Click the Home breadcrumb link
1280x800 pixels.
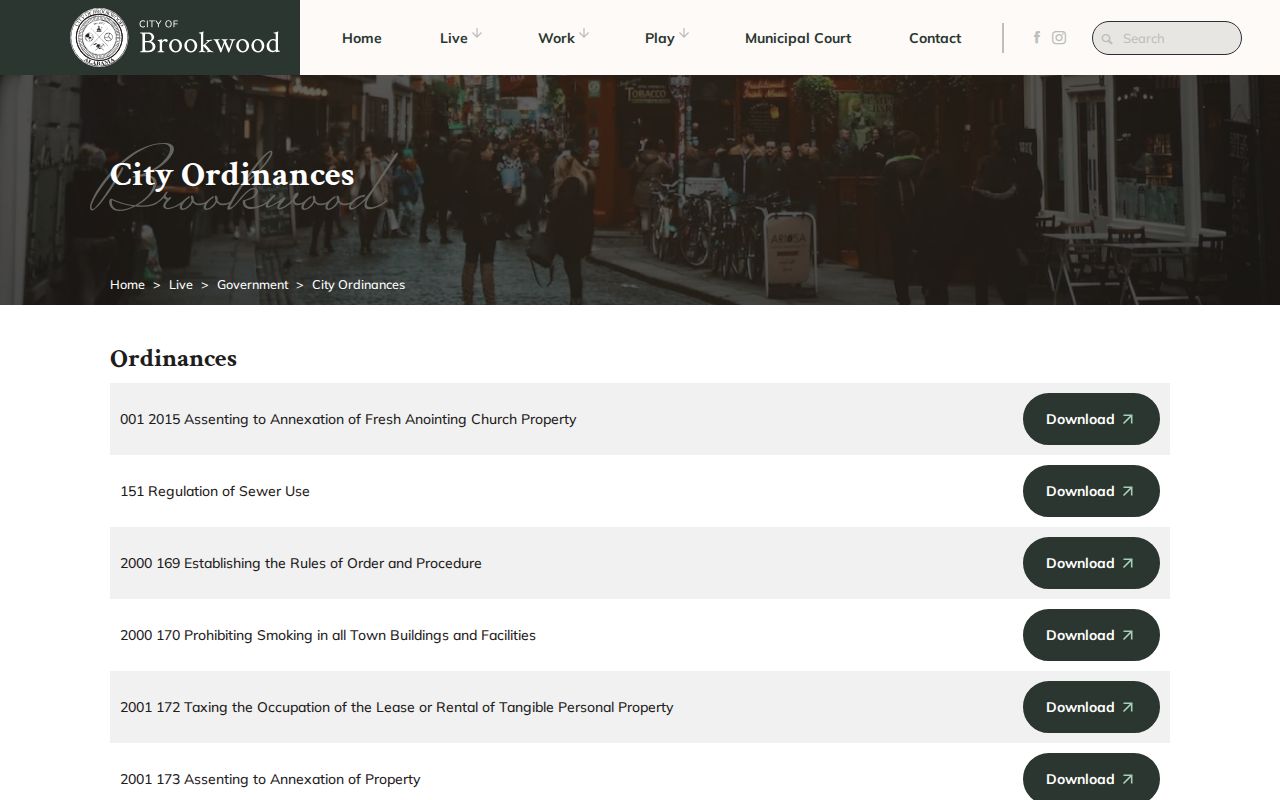[127, 285]
